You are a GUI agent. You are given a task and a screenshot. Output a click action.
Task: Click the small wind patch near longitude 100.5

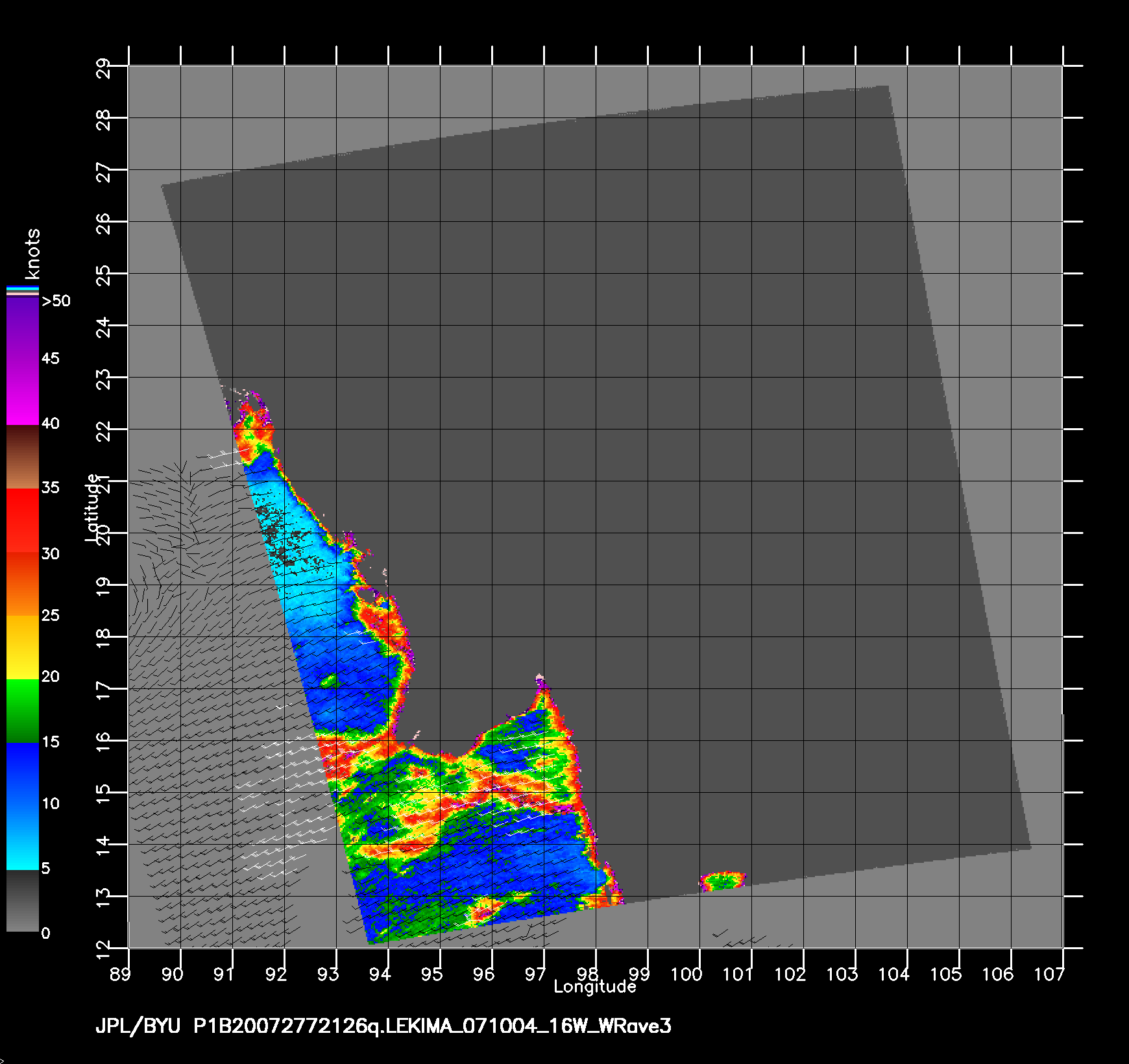(722, 881)
